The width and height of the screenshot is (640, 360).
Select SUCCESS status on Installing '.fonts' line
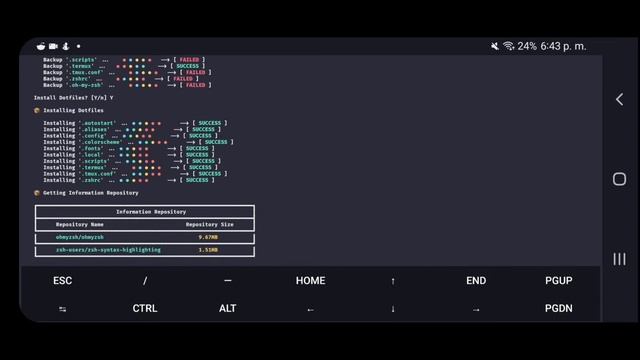[197, 148]
